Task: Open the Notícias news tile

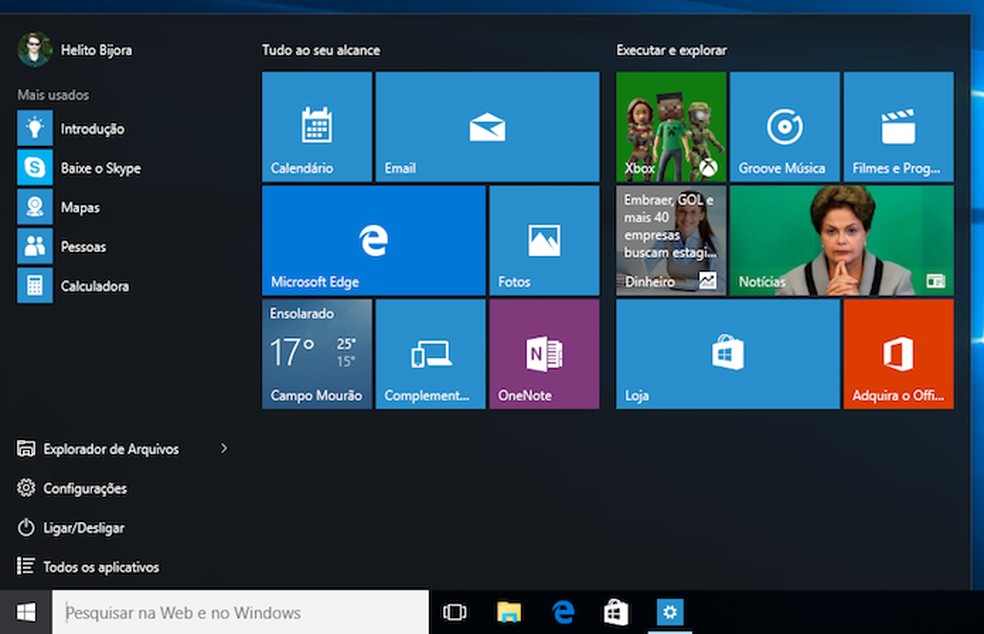Action: 841,240
